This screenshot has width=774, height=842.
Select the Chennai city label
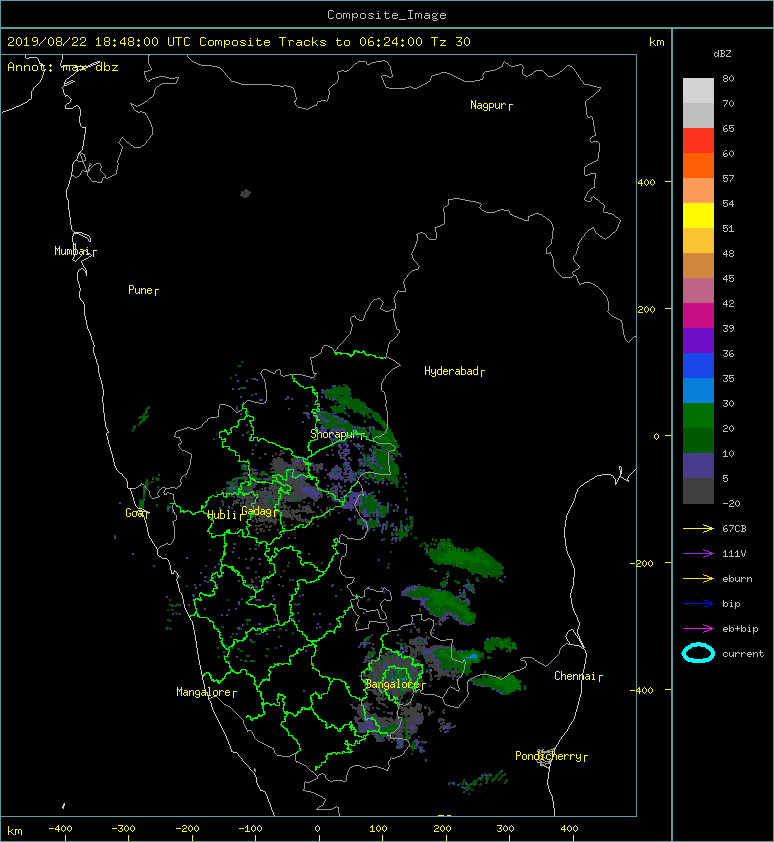point(578,676)
